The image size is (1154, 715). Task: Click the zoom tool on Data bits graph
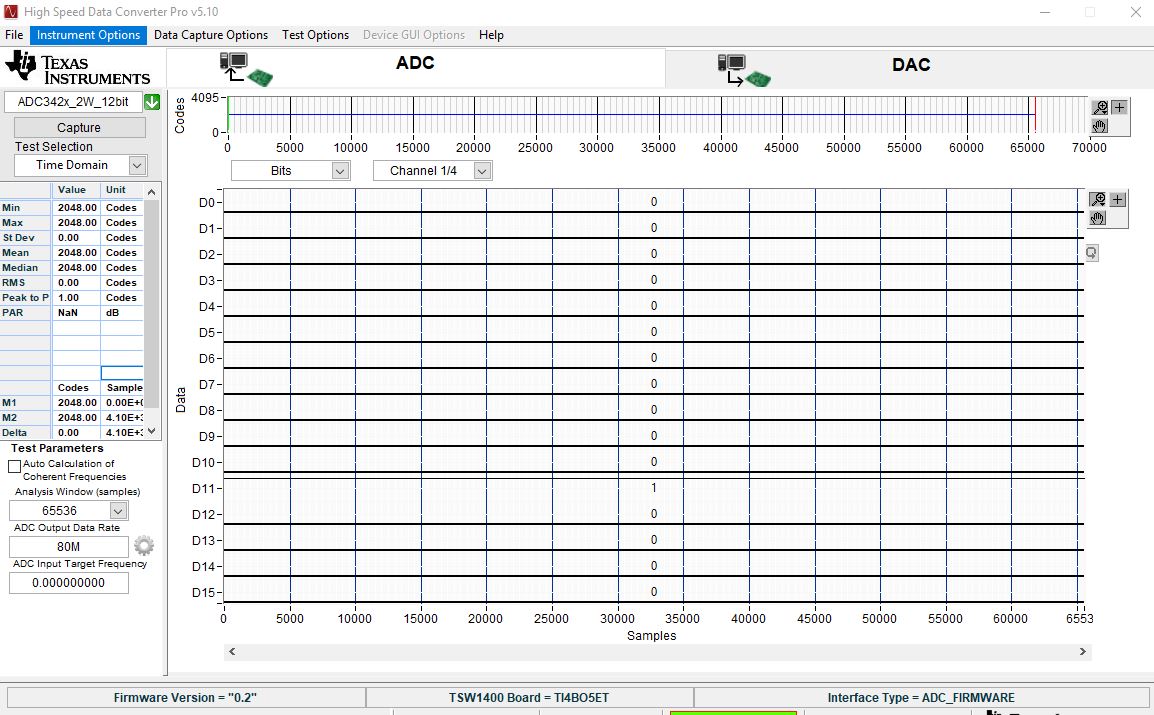(1097, 199)
